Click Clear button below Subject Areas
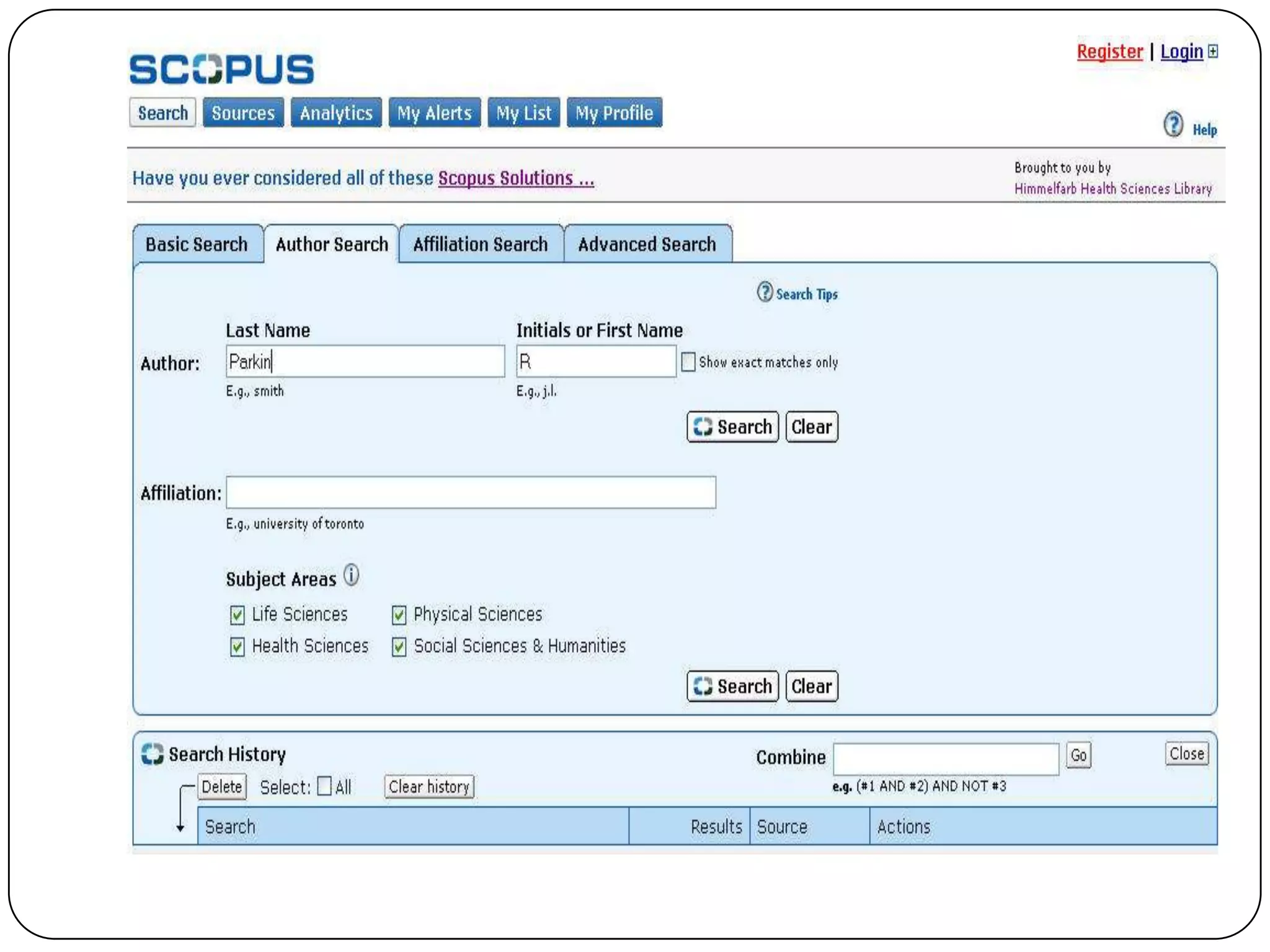The width and height of the screenshot is (1270, 952). point(811,686)
